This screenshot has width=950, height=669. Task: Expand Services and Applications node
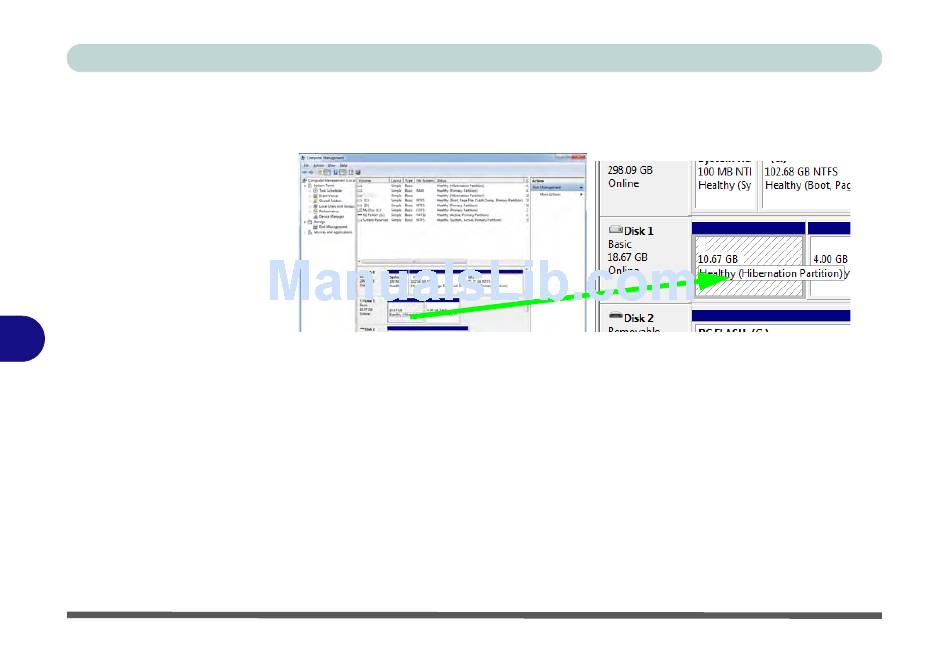[x=305, y=232]
